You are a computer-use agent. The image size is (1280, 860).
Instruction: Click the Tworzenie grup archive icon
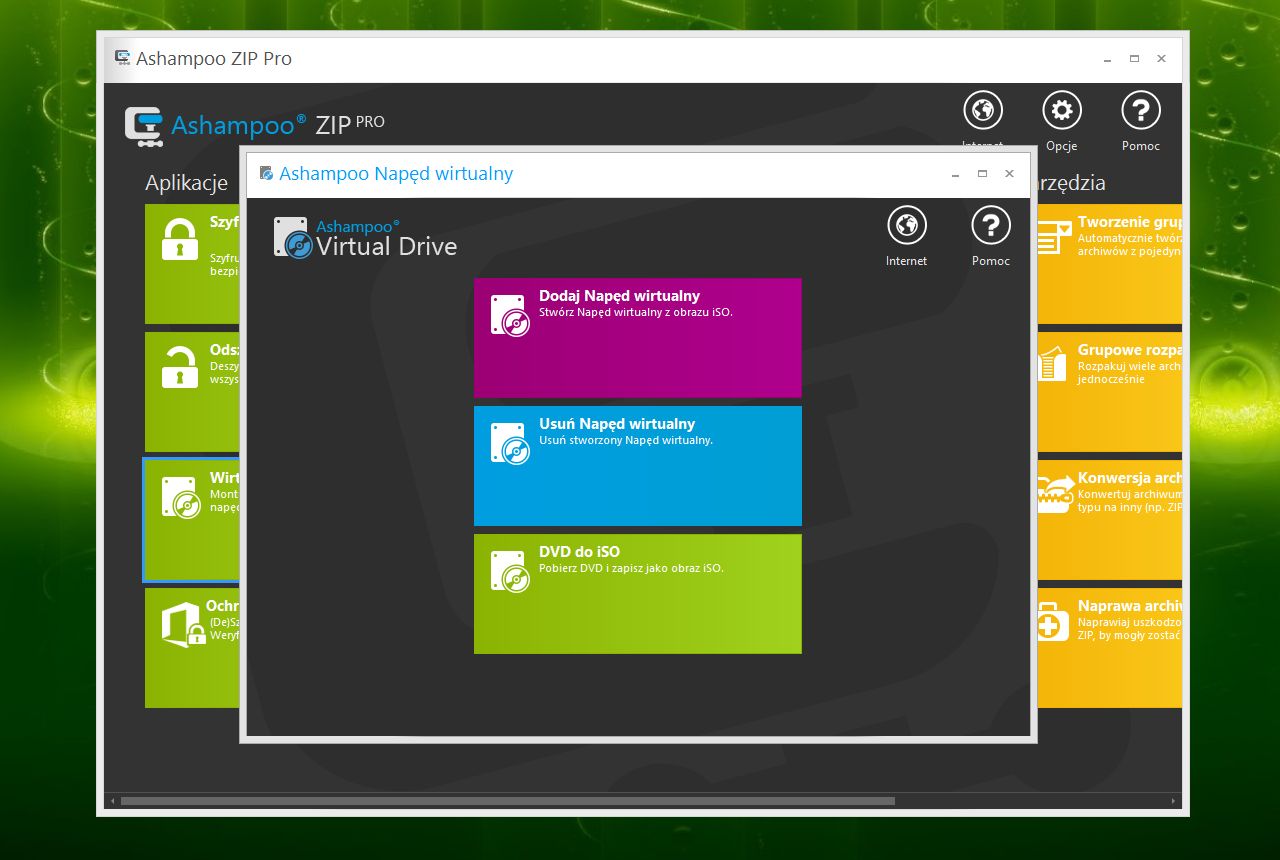[1053, 240]
